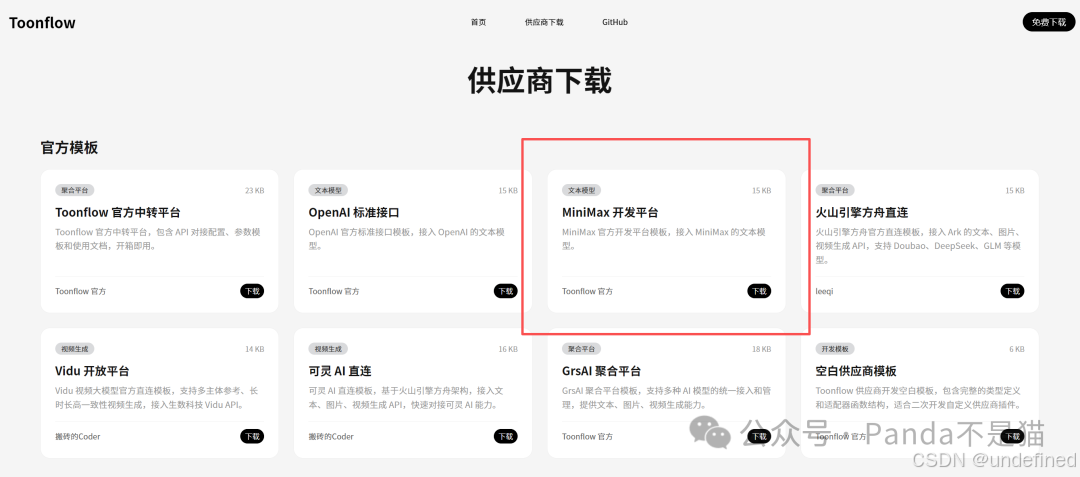The height and width of the screenshot is (477, 1080).
Task: Open the 供应商下载 nav item
Action: pos(544,22)
